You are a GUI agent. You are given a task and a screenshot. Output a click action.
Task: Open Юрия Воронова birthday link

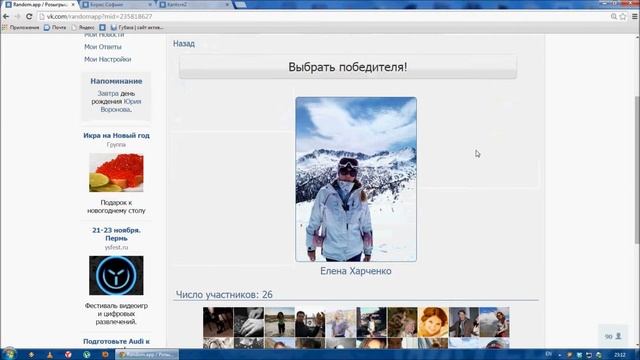tap(121, 105)
